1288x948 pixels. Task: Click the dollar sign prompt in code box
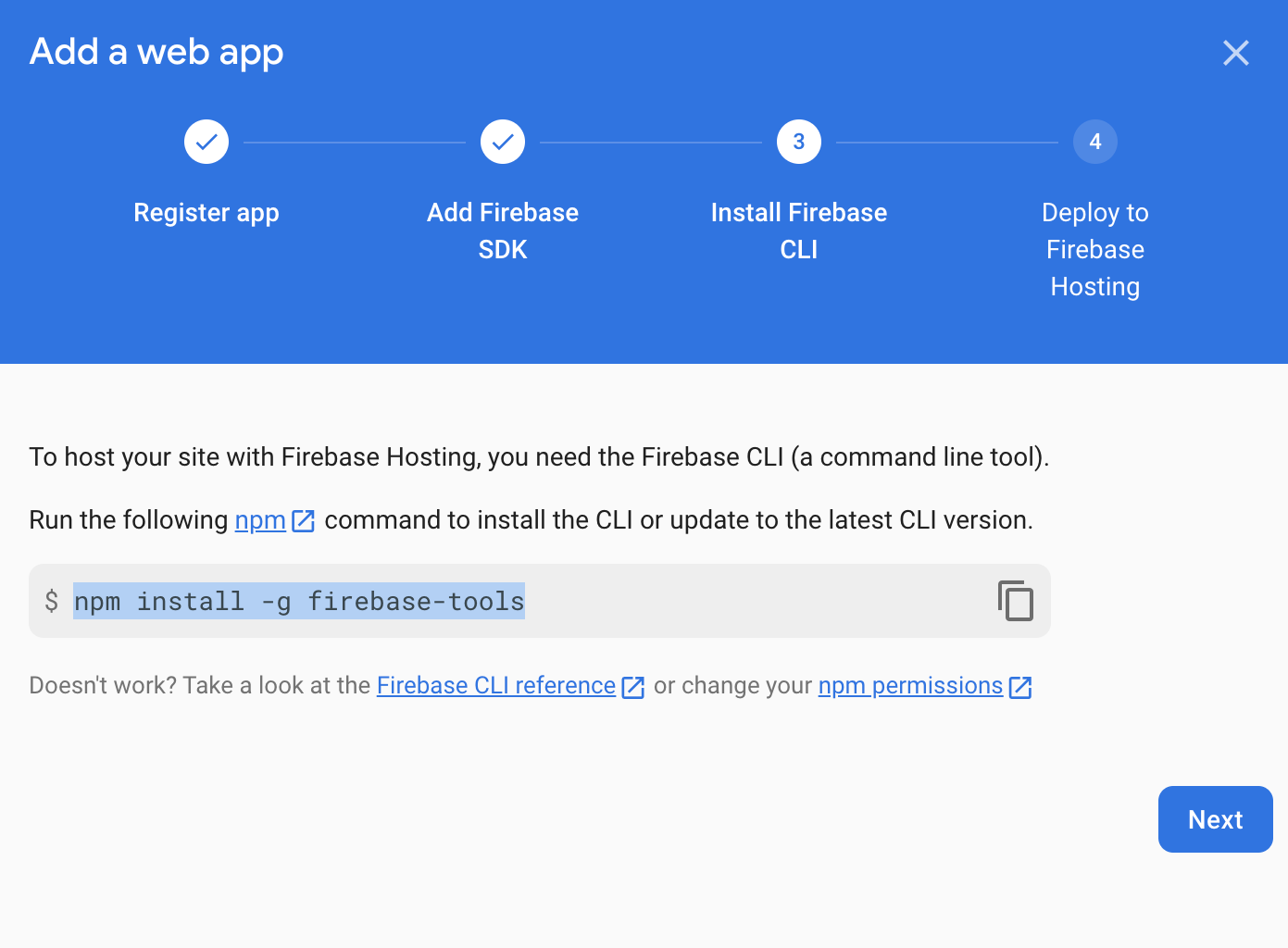(x=52, y=601)
